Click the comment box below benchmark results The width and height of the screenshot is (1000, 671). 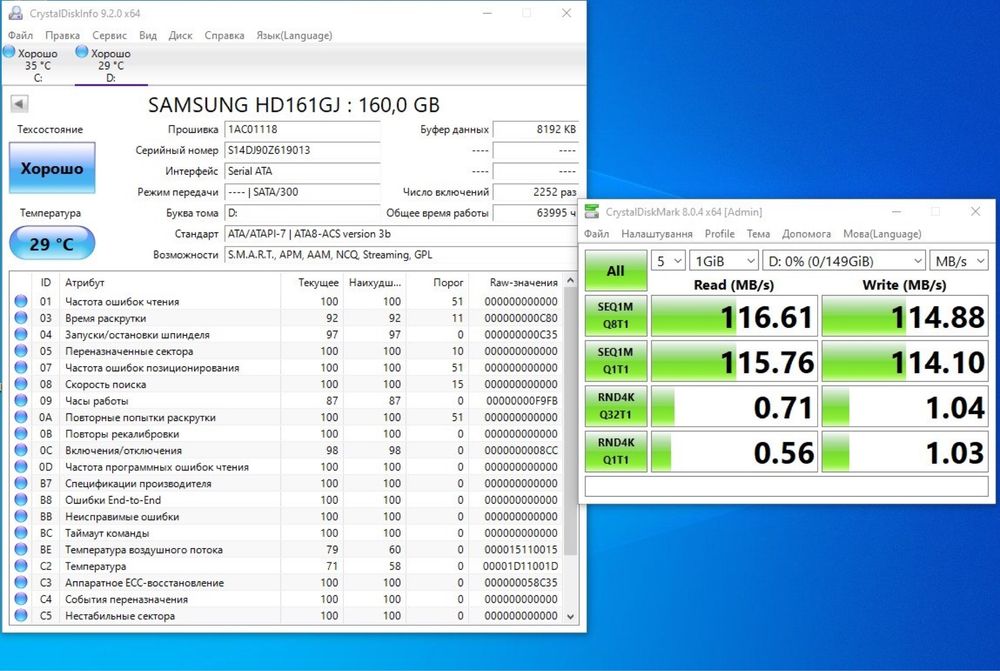point(786,486)
